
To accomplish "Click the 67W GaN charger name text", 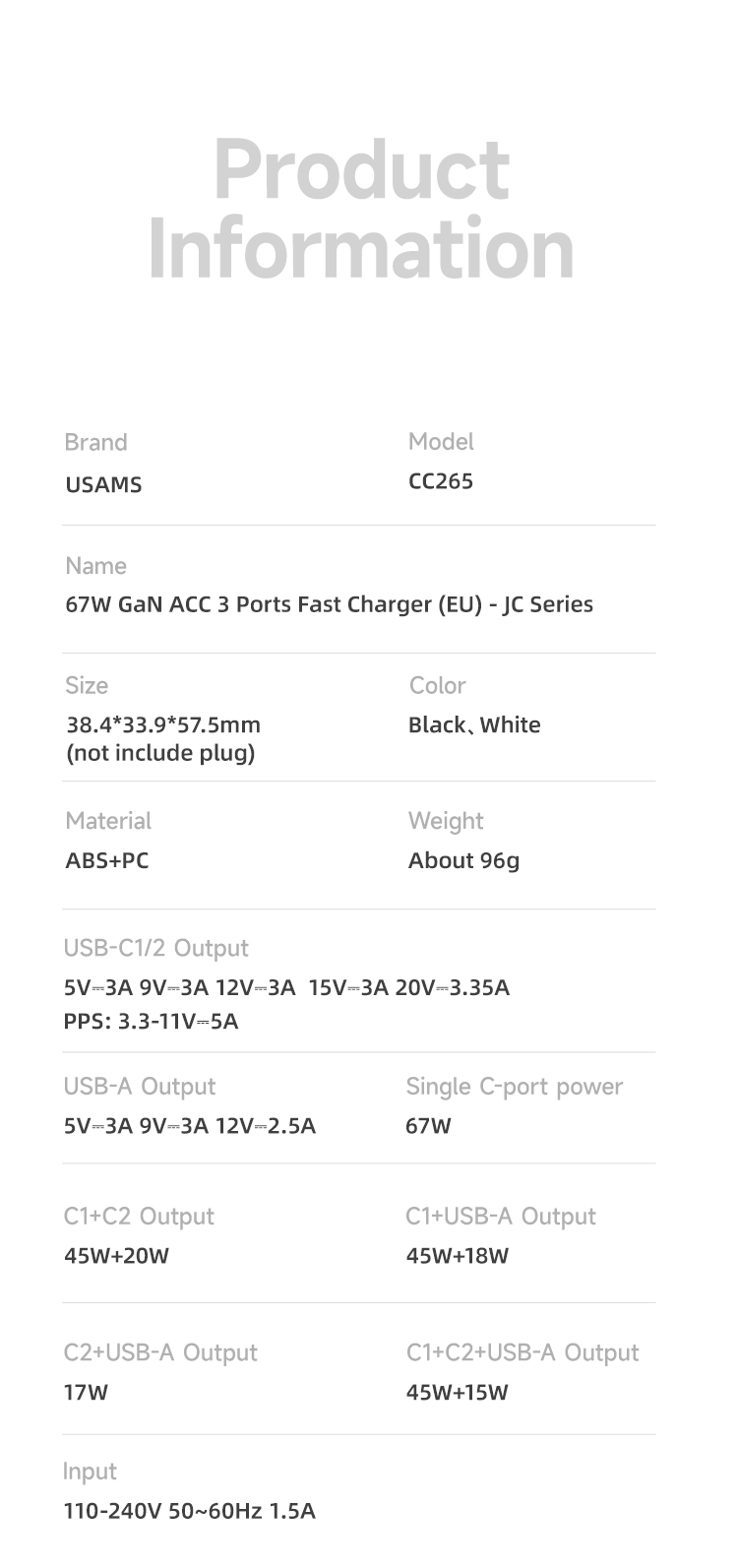I will [x=329, y=604].
